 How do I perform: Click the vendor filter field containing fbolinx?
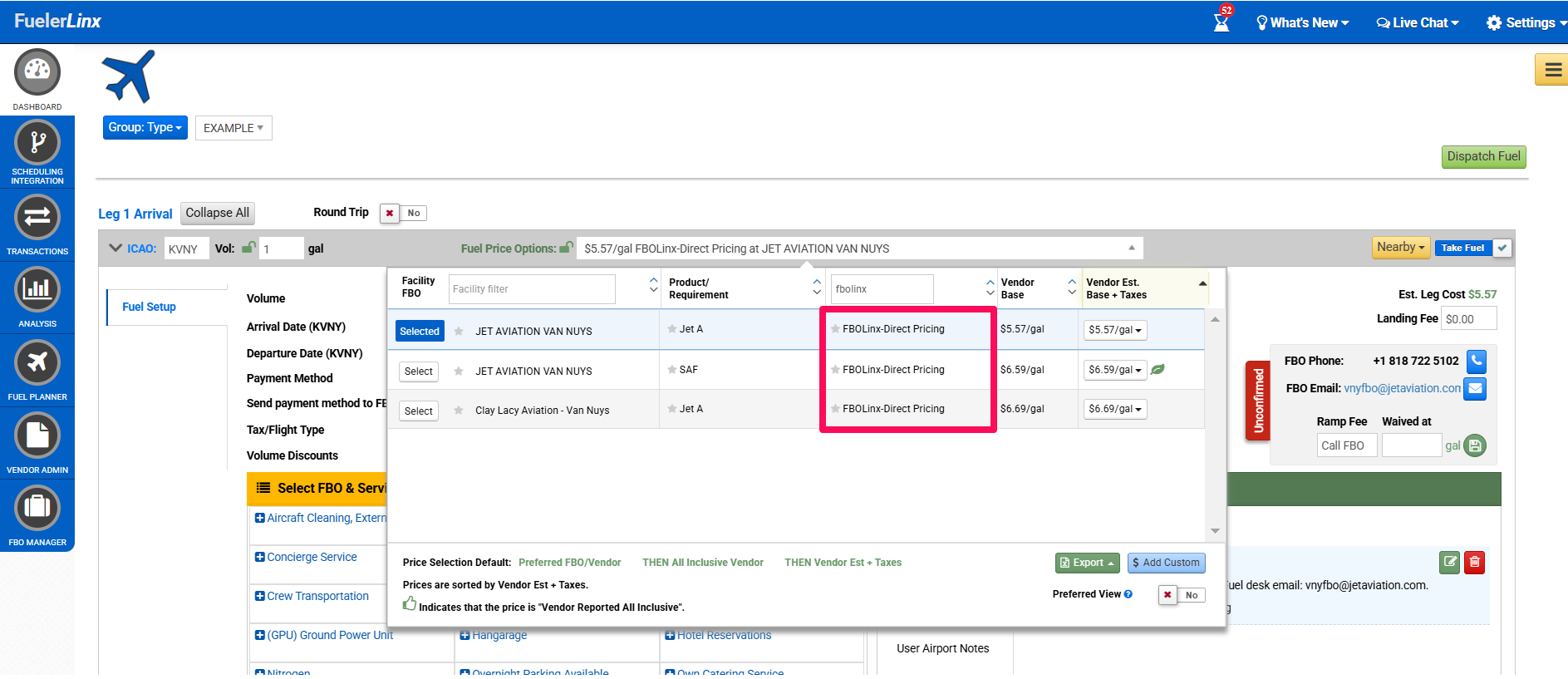(x=882, y=289)
